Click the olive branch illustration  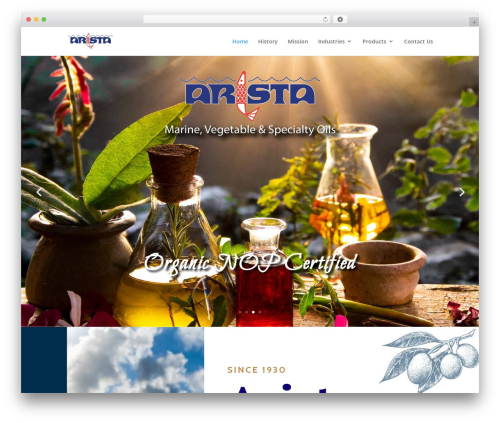click(x=430, y=360)
